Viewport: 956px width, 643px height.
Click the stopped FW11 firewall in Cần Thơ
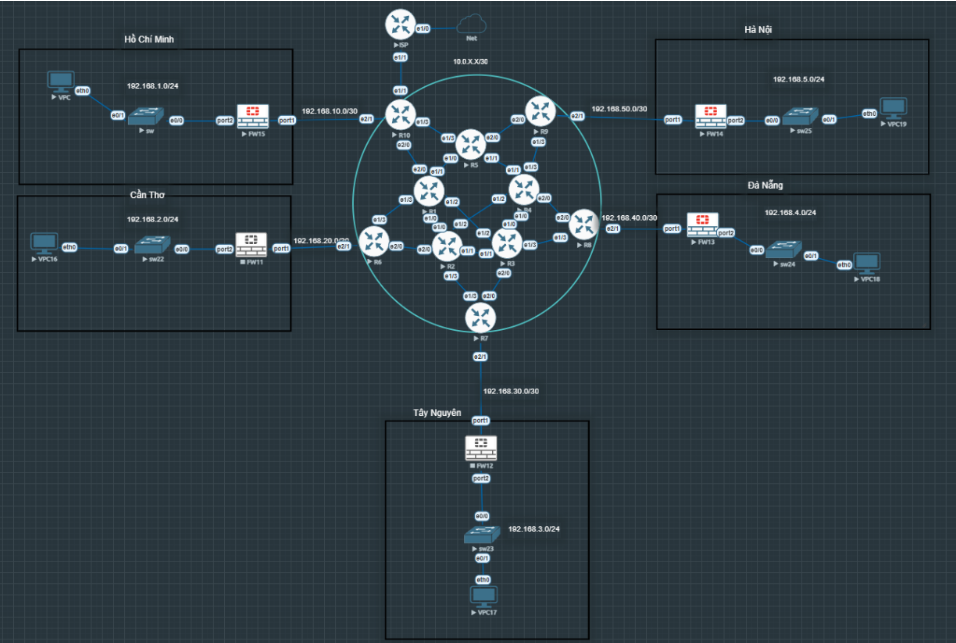tap(249, 245)
